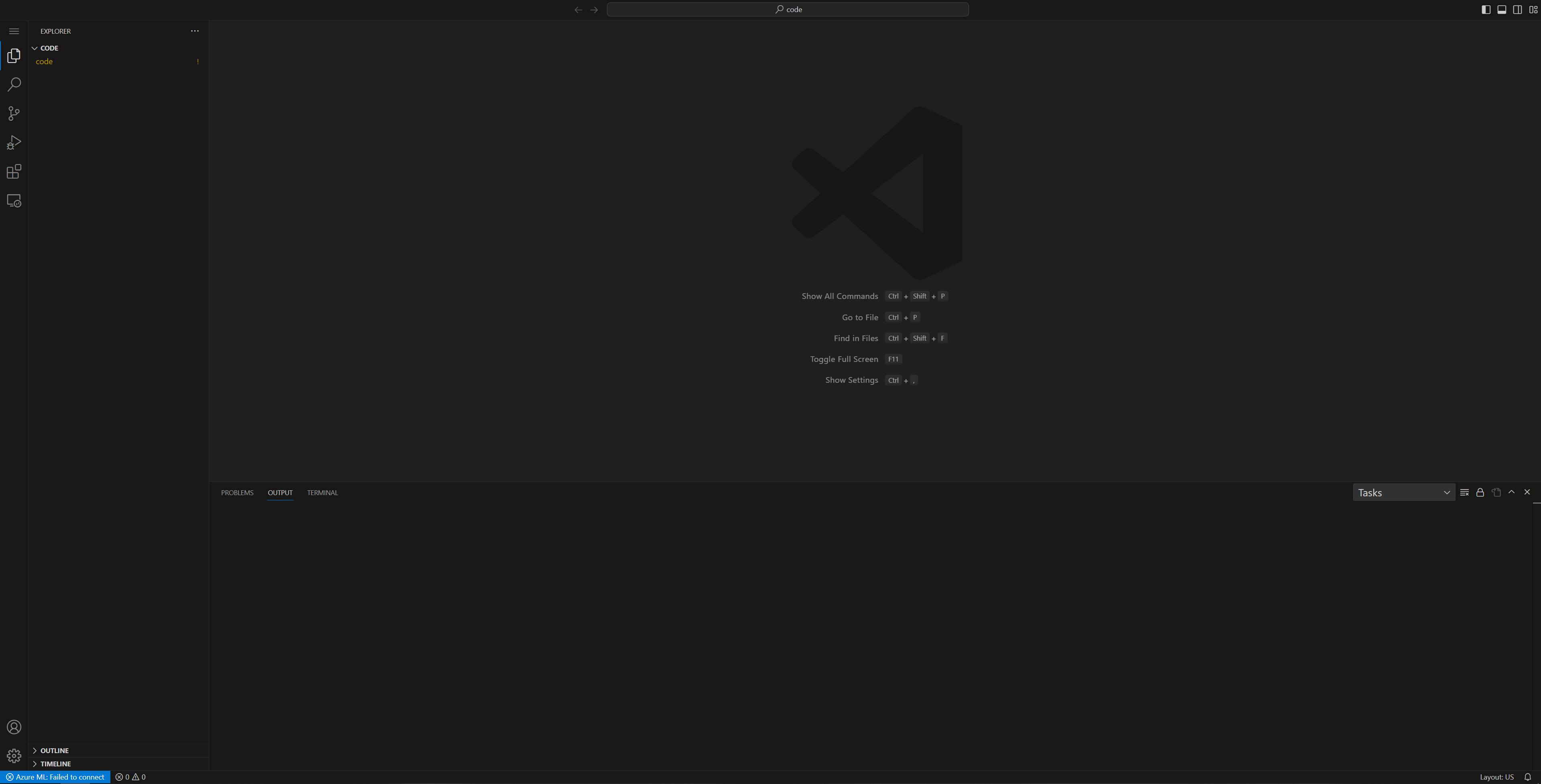This screenshot has height=784, width=1541.
Task: Toggle bottom panel visibility
Action: click(1502, 10)
